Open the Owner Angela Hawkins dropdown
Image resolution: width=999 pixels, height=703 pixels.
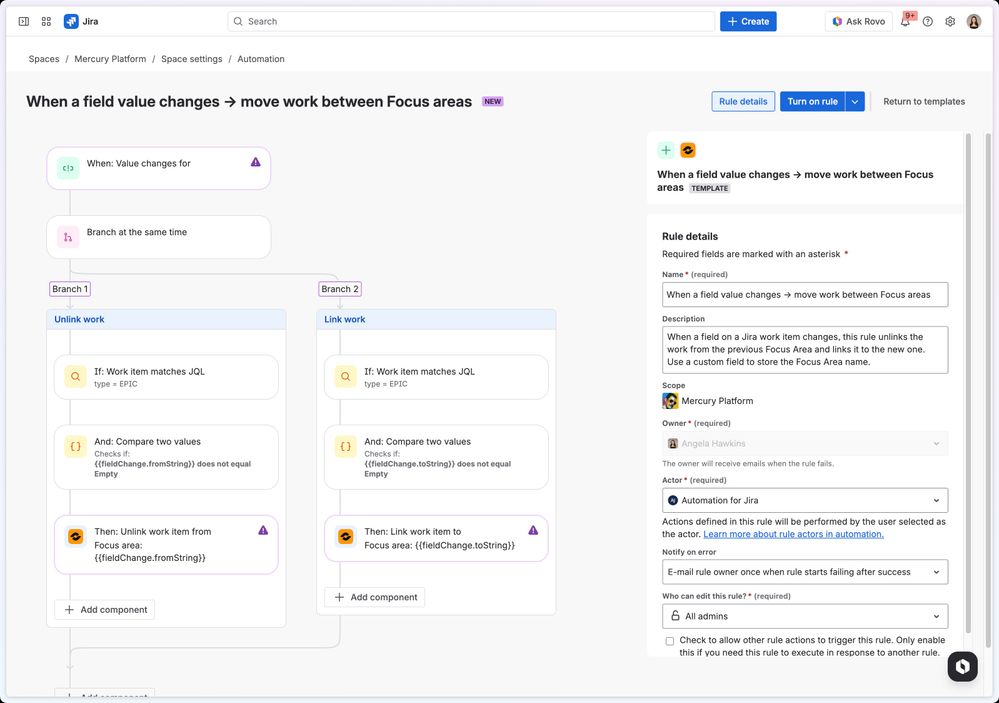(805, 444)
